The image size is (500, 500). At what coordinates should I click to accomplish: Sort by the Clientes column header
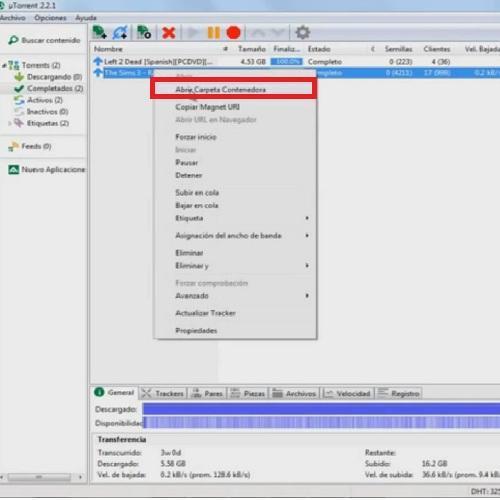(437, 49)
